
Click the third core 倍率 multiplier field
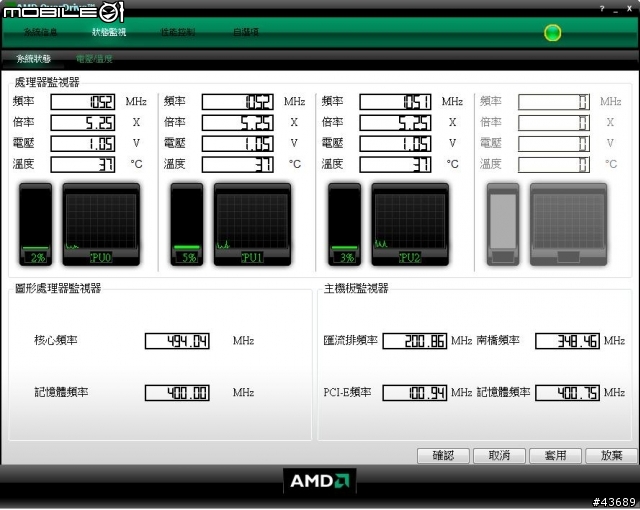click(395, 122)
